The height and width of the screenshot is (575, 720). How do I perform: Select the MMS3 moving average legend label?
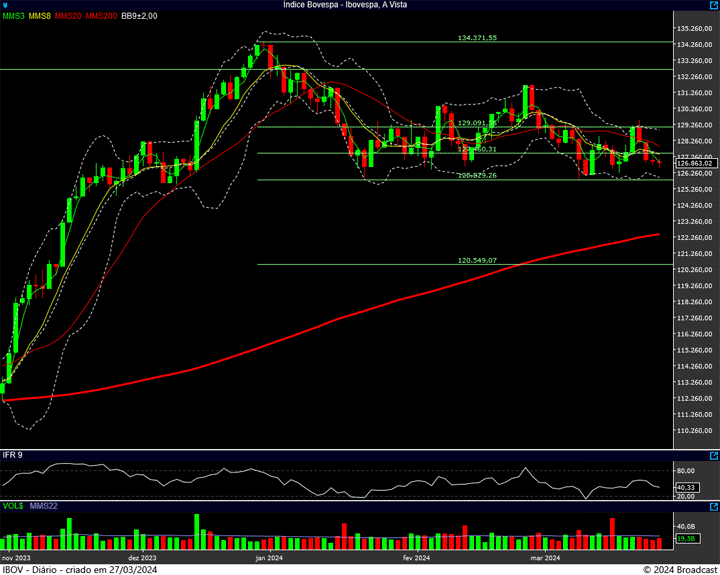tap(13, 16)
